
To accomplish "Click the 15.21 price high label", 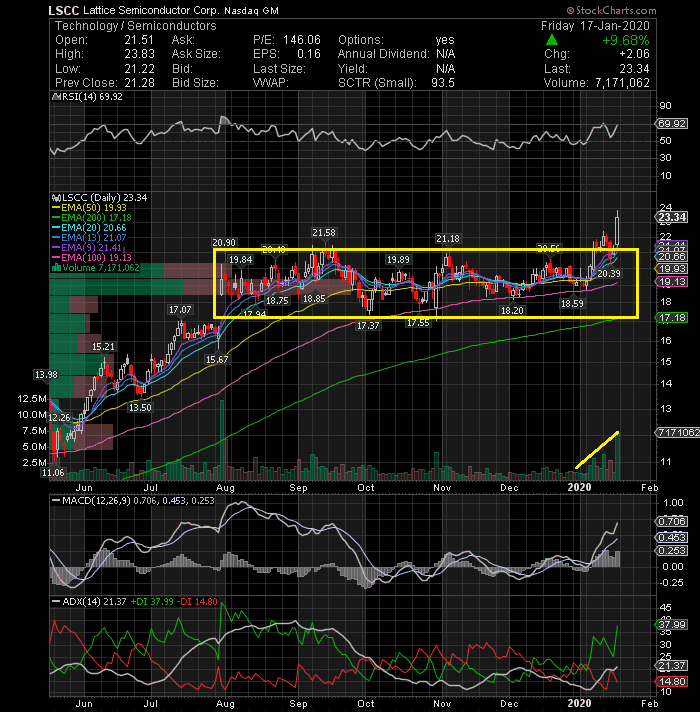I will pyautogui.click(x=104, y=347).
